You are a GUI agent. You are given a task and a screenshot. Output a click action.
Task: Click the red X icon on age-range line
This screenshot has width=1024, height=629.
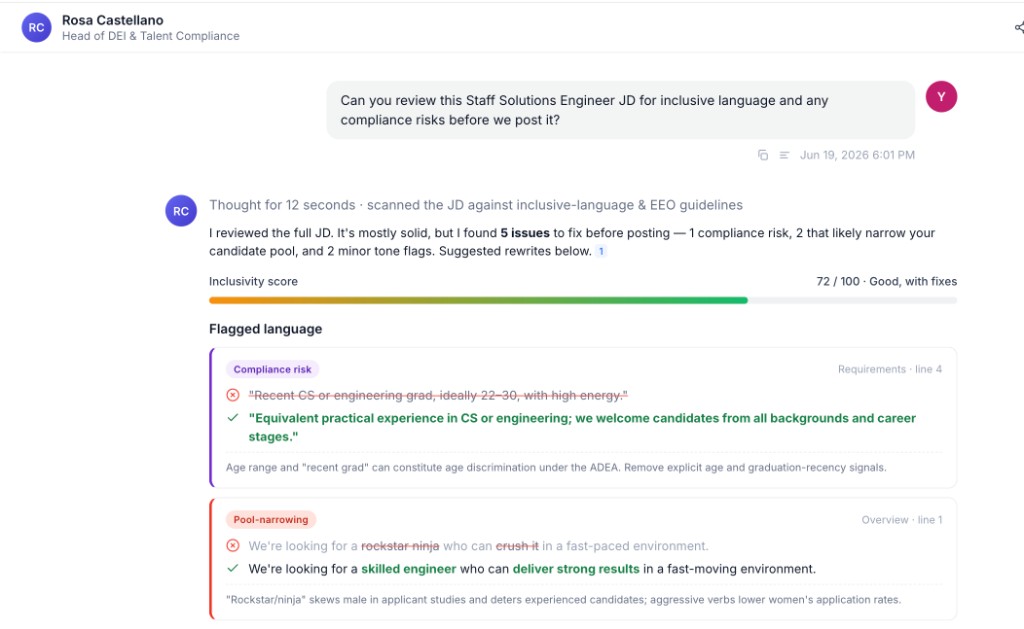(x=232, y=395)
